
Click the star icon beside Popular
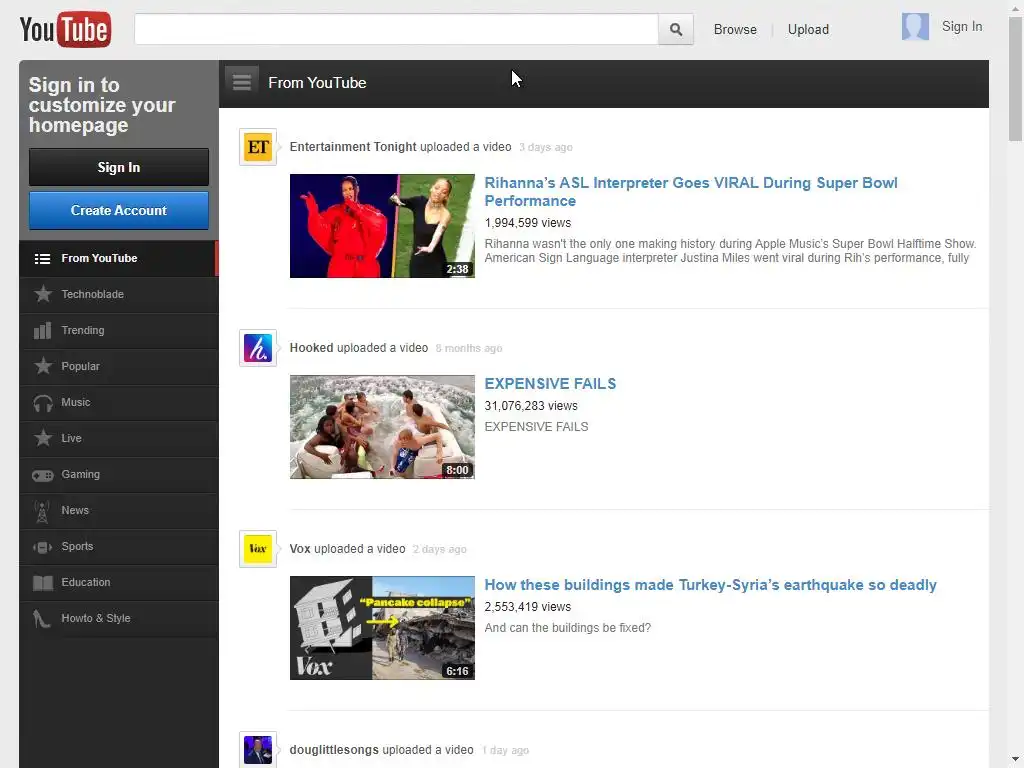coord(43,366)
